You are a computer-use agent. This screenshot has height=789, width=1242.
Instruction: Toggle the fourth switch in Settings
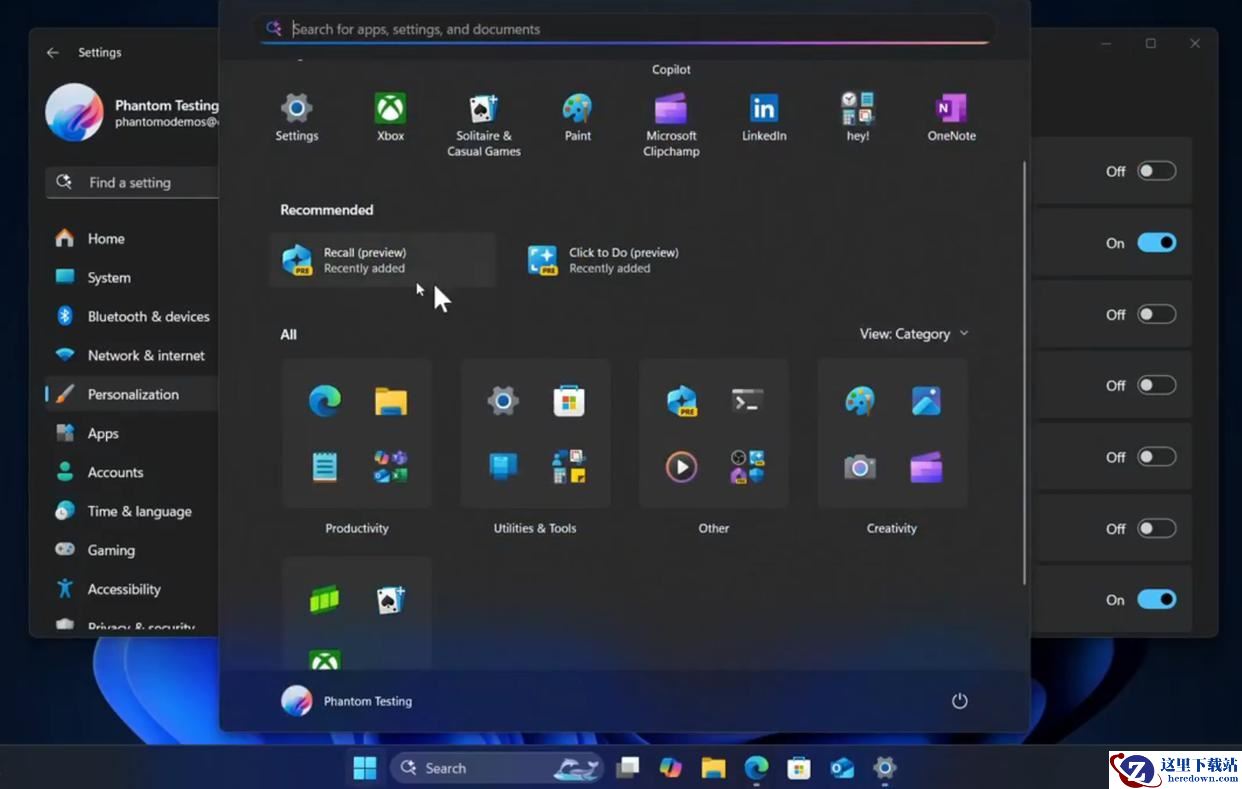coord(1156,385)
